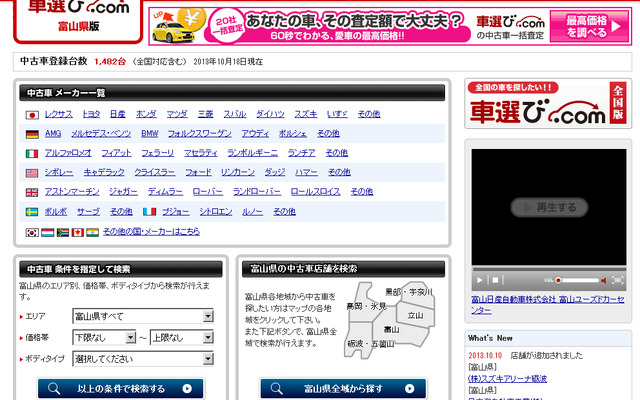Click the シボレー maker link

pos(59,172)
